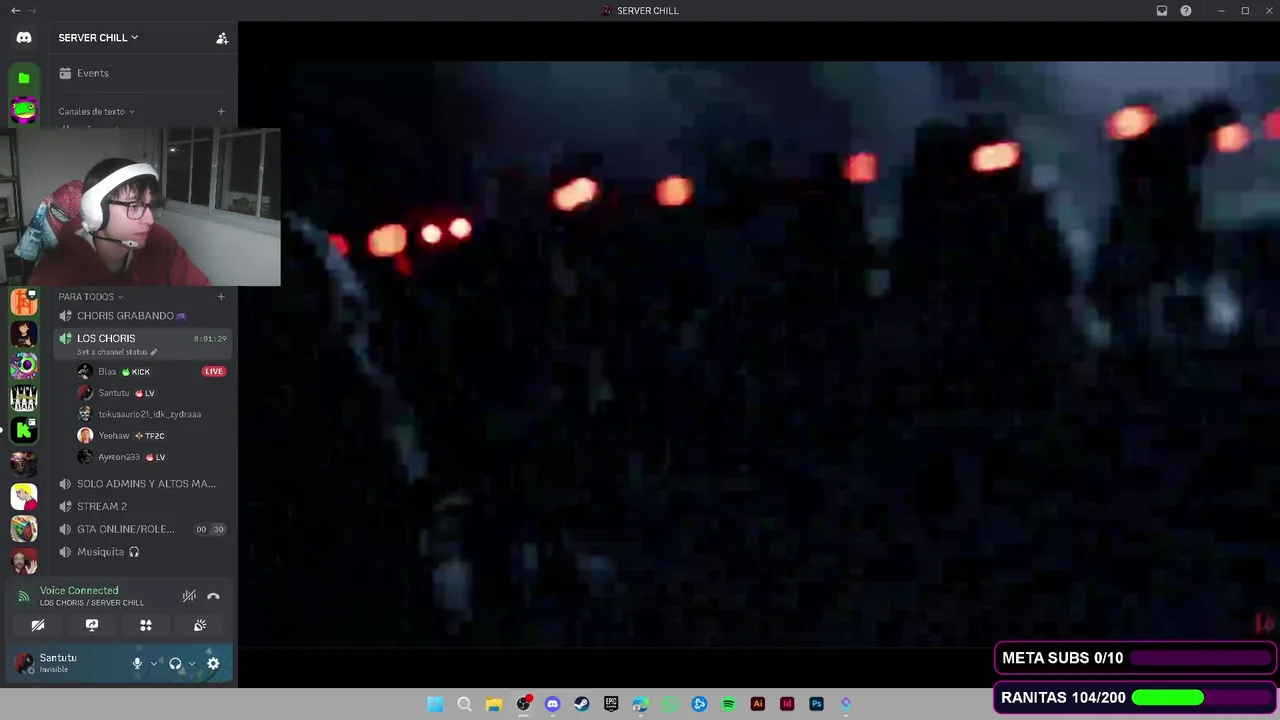This screenshot has height=720, width=1280.
Task: Click Santutu user avatar in bottom panel
Action: coord(24,663)
